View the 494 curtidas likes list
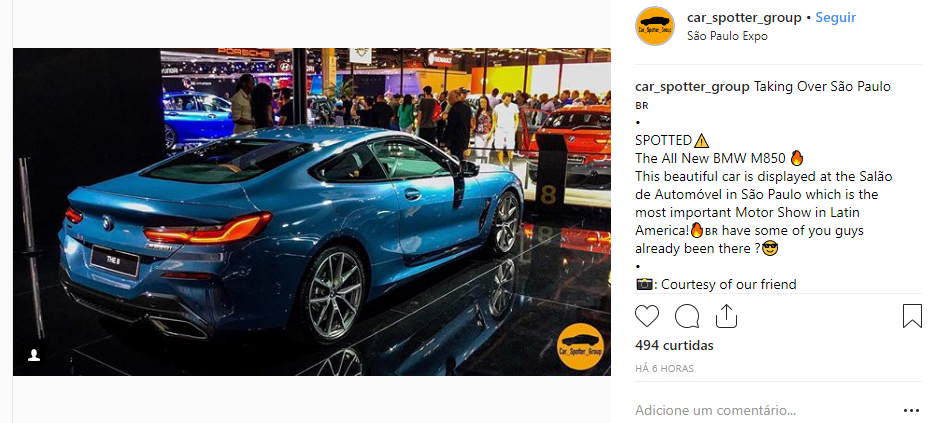 674,345
